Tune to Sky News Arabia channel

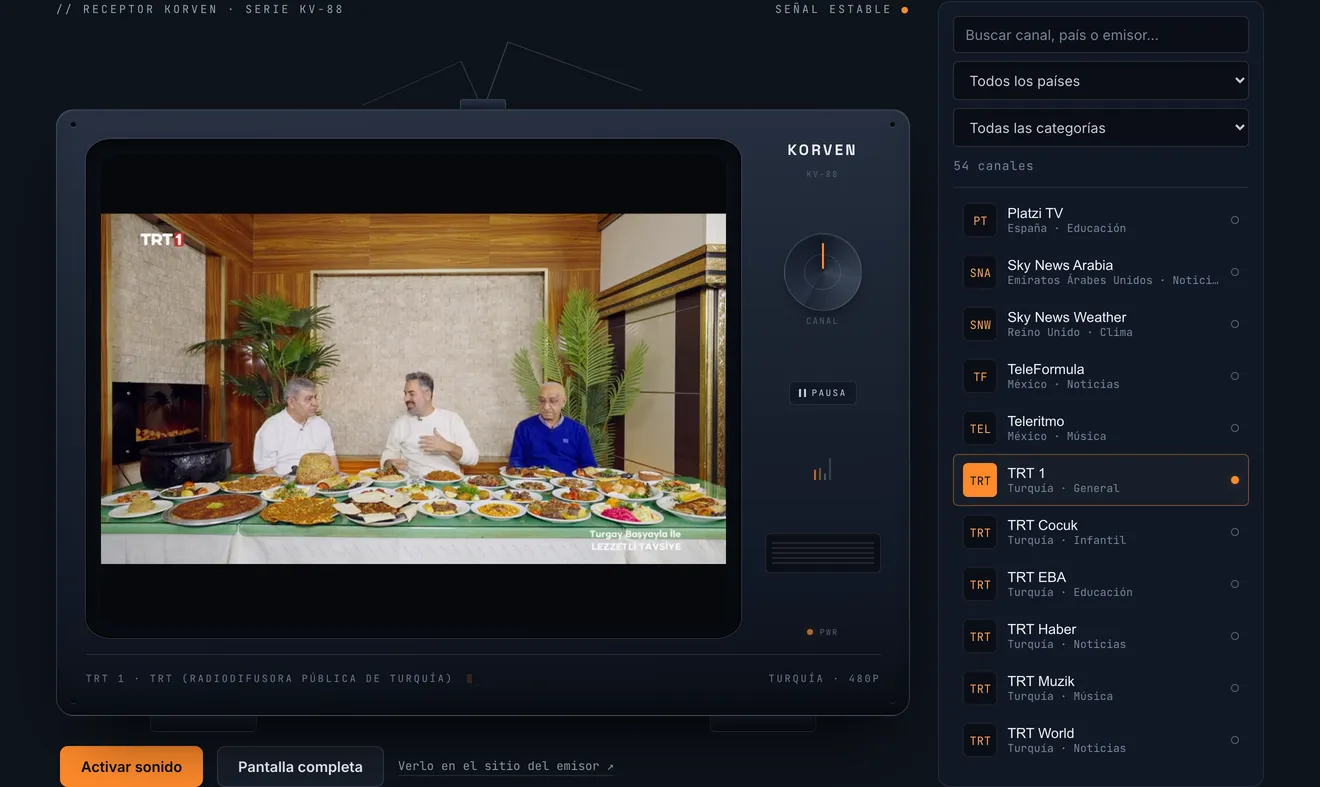tap(1101, 272)
